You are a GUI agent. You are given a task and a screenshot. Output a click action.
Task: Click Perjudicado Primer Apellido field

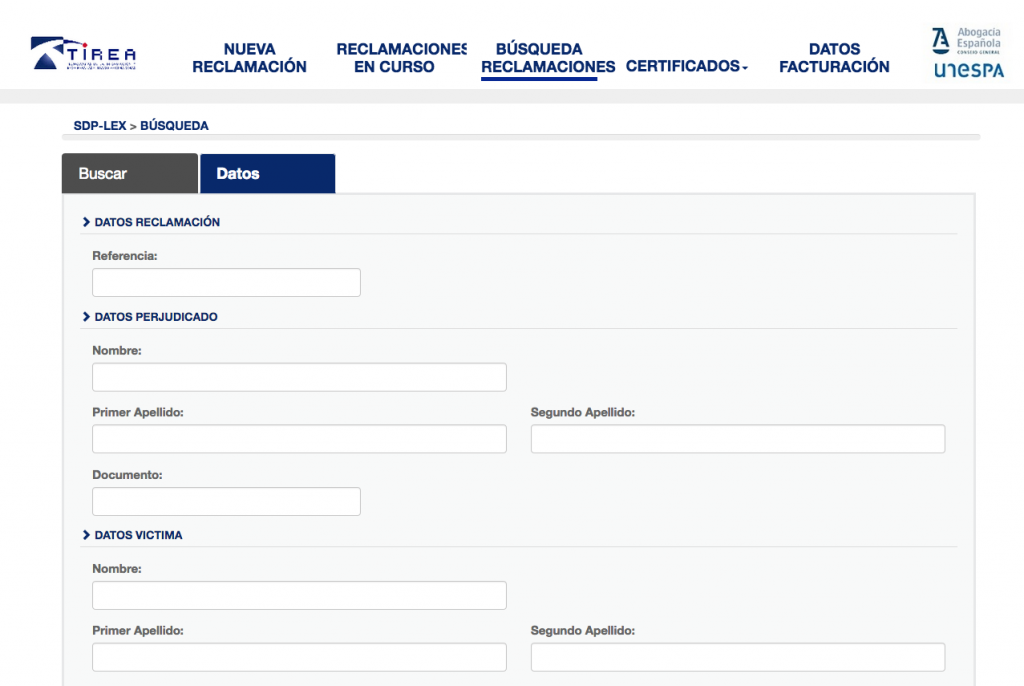(299, 439)
